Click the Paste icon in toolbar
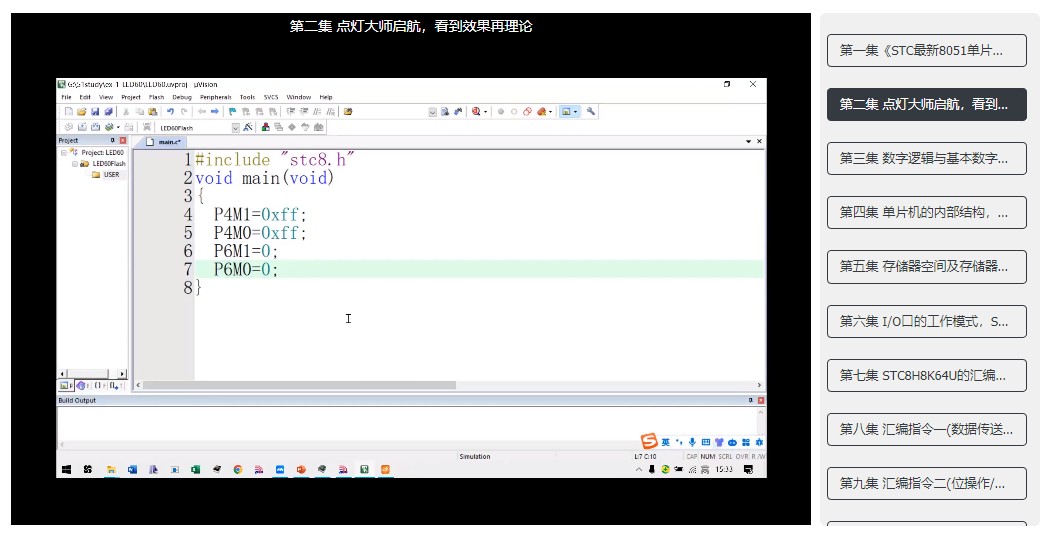This screenshot has width=1048, height=545. tap(152, 112)
